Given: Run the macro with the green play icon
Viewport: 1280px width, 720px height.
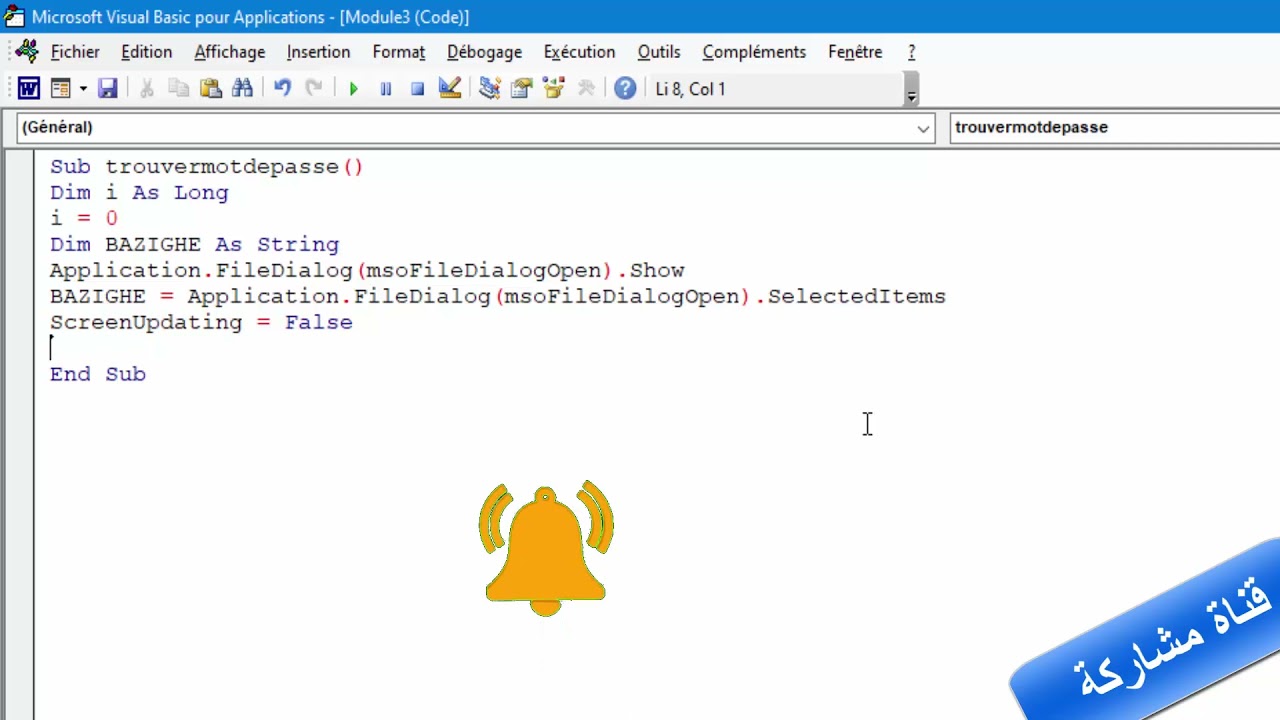Looking at the screenshot, I should [353, 89].
